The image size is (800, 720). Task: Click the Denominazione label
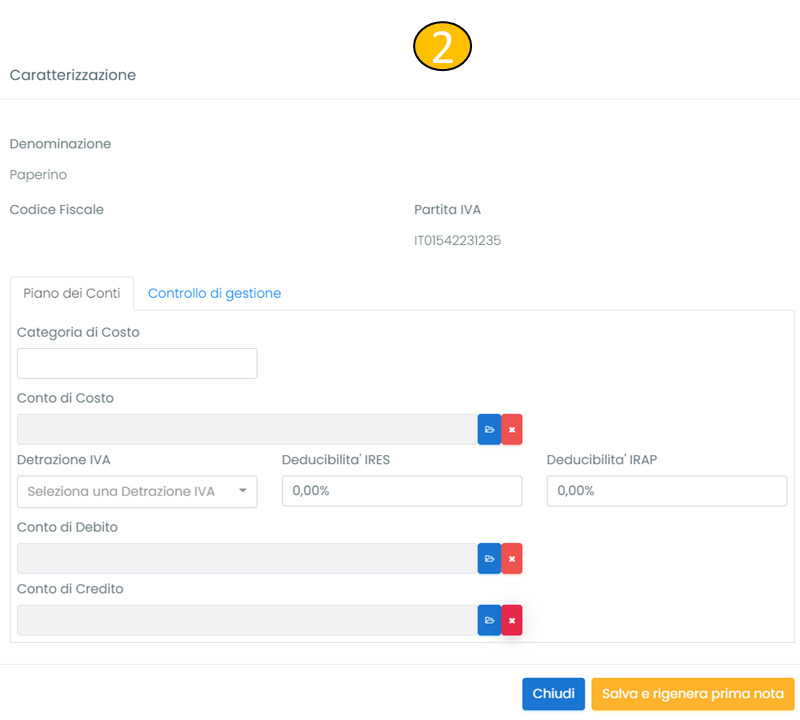pyautogui.click(x=60, y=144)
